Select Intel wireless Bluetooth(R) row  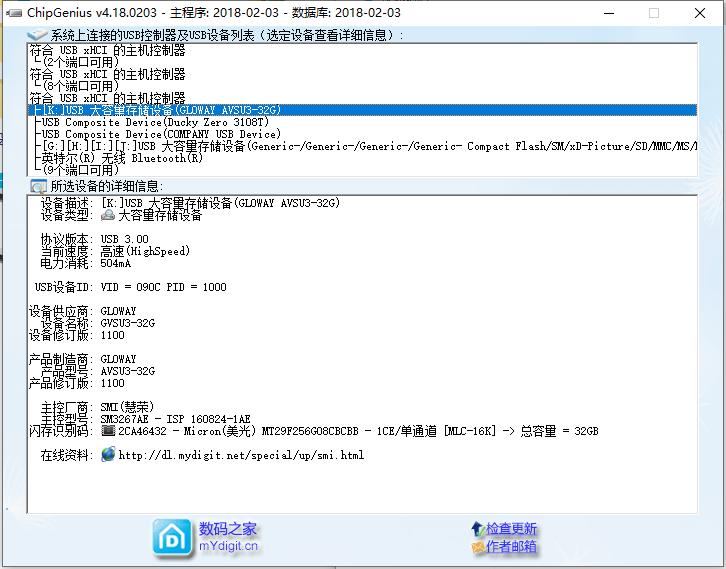pyautogui.click(x=363, y=158)
